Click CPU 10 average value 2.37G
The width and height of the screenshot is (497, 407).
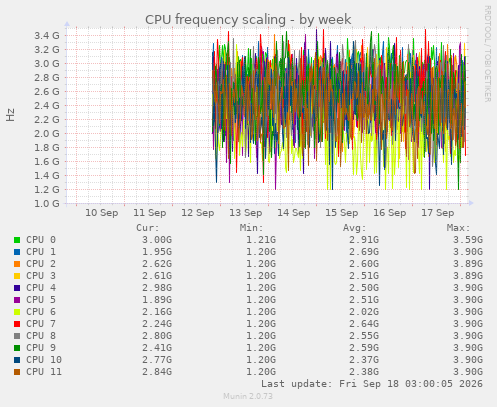tap(364, 360)
